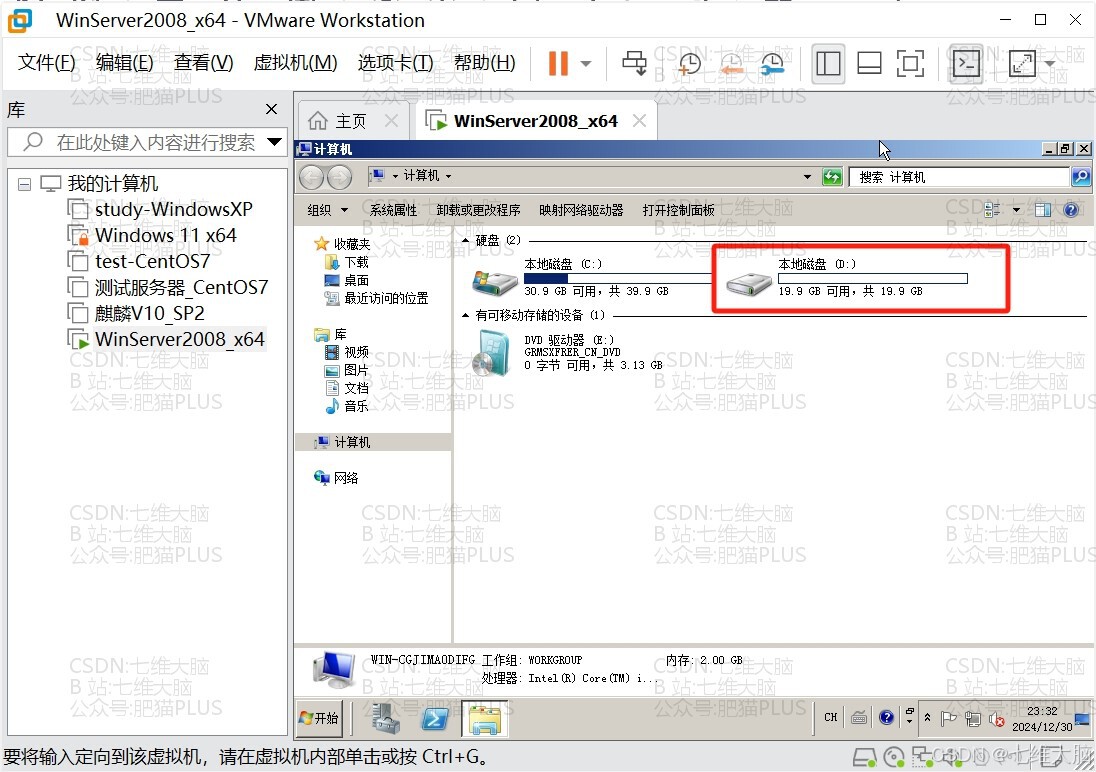This screenshot has height=772, width=1096.
Task: Refresh the 计算机 address bar location
Action: pos(832,177)
